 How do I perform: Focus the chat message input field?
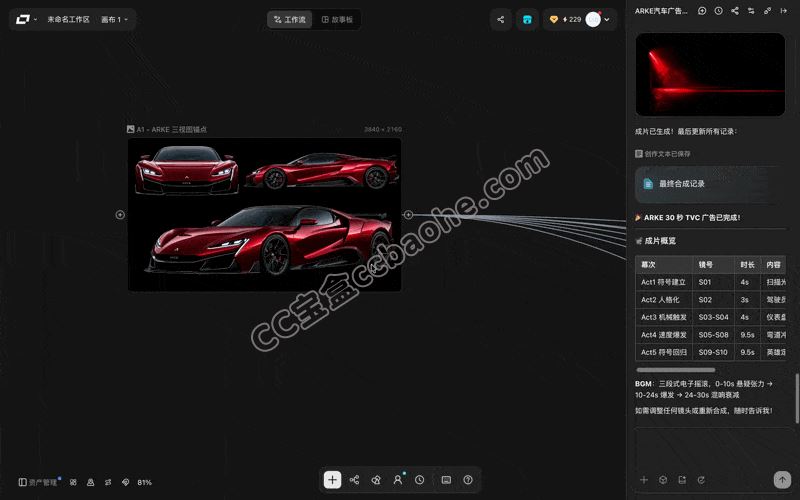tap(713, 447)
